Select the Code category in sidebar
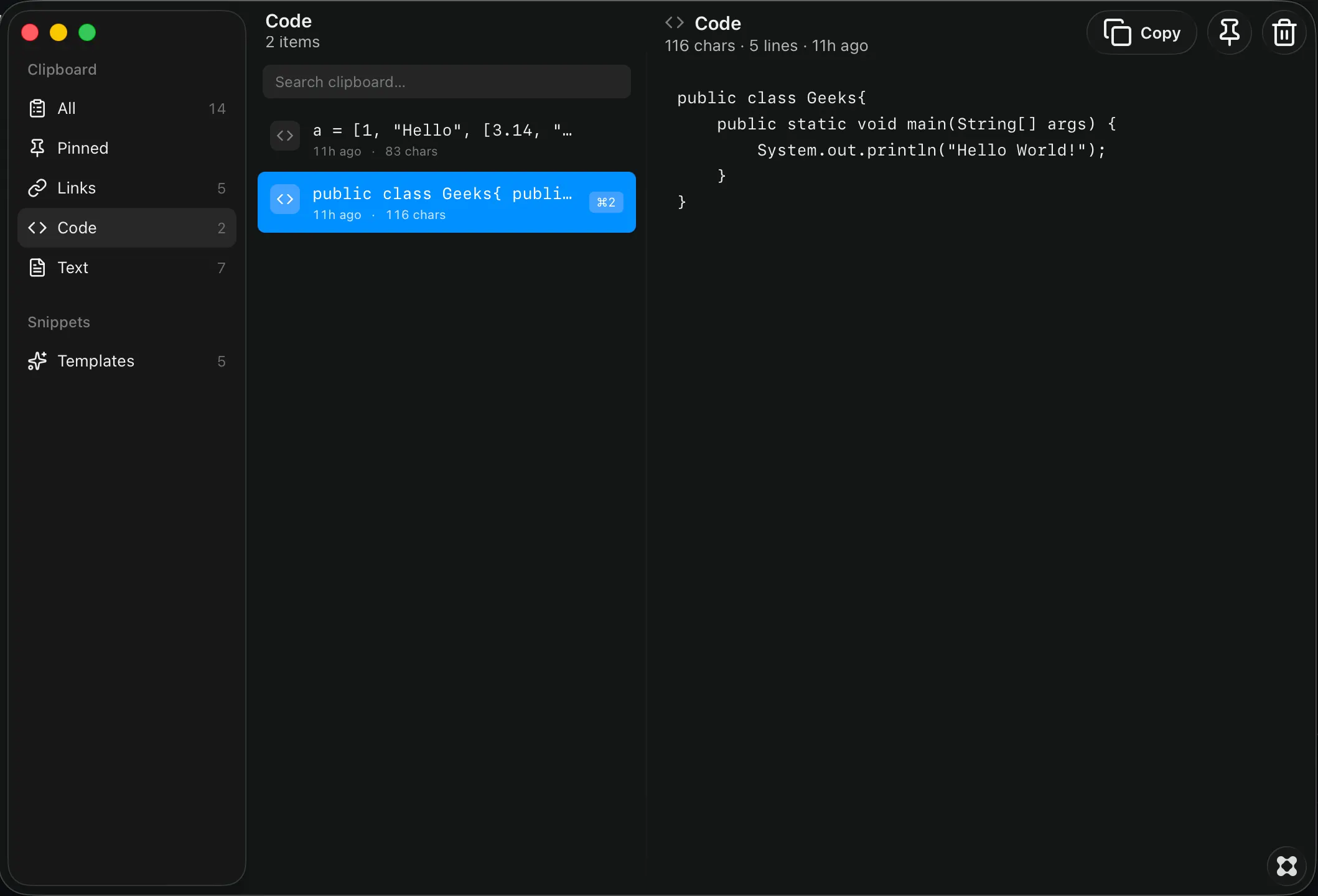The image size is (1318, 896). [x=127, y=228]
